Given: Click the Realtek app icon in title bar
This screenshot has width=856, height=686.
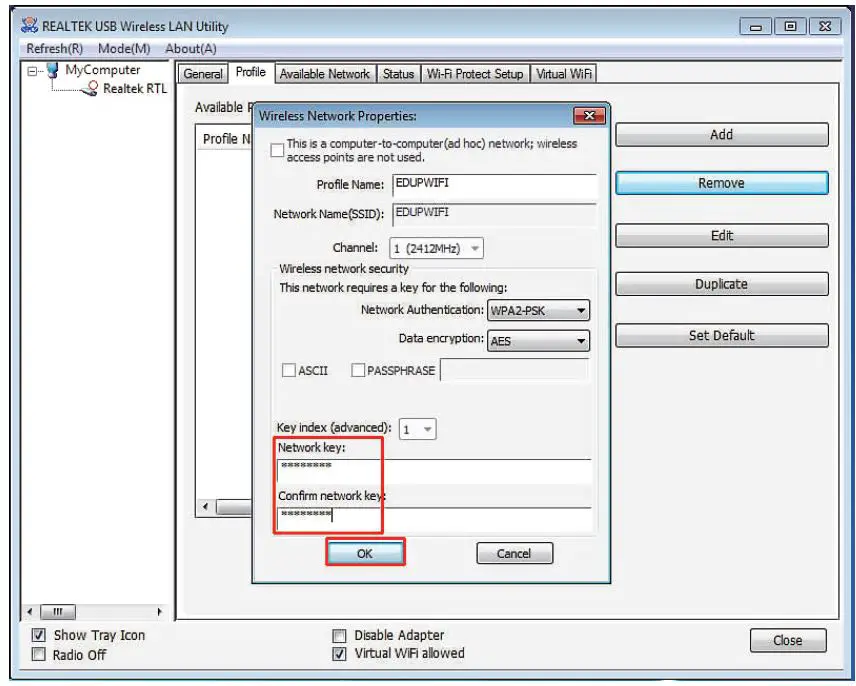Looking at the screenshot, I should (x=30, y=26).
